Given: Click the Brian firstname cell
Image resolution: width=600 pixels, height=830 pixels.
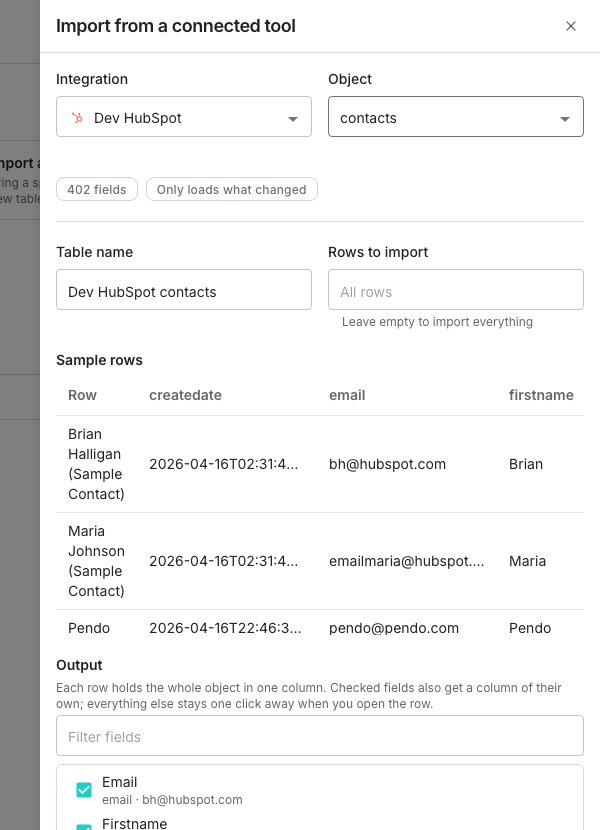Looking at the screenshot, I should coord(526,464).
